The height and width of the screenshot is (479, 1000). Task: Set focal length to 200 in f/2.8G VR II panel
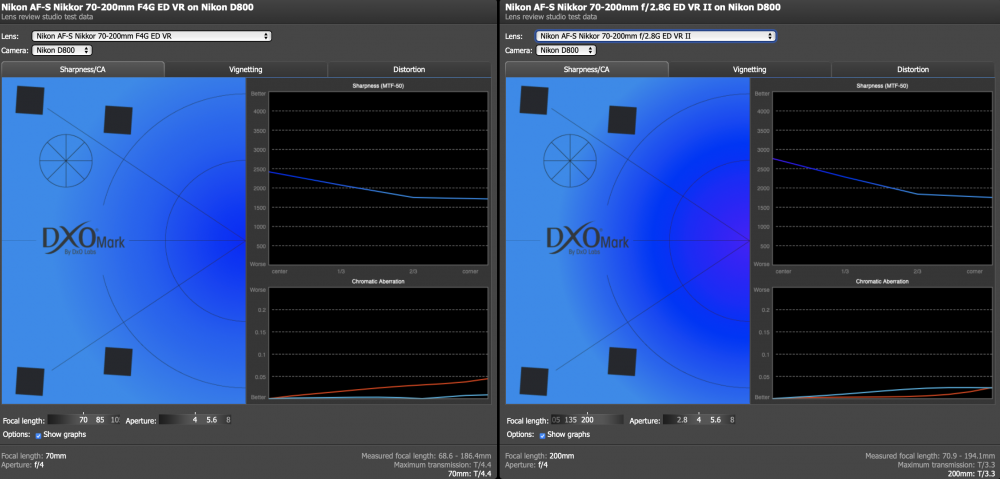click(587, 420)
